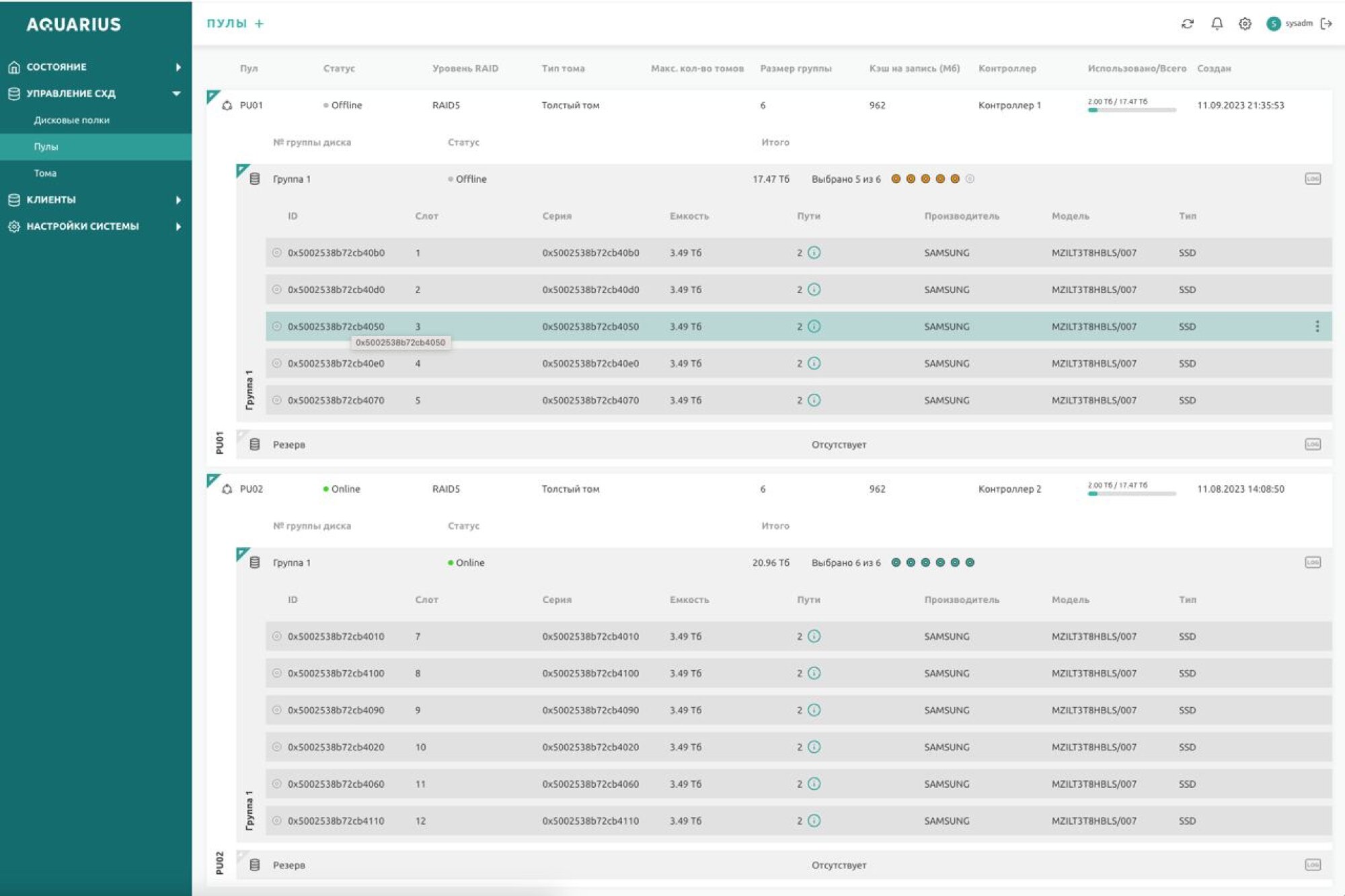Show paths info for disk slot 7

(814, 637)
